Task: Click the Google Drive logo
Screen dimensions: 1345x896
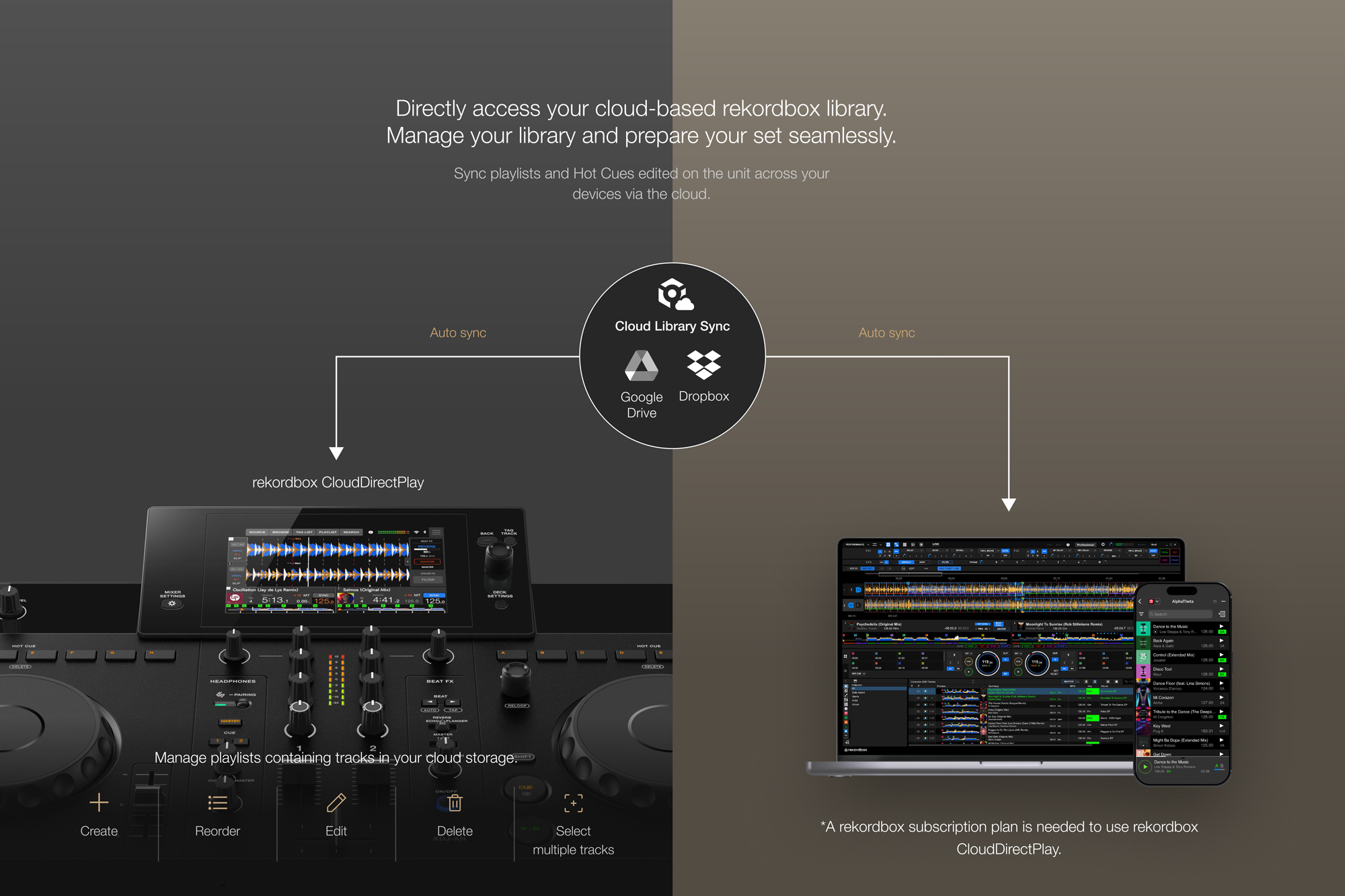Action: [x=642, y=366]
